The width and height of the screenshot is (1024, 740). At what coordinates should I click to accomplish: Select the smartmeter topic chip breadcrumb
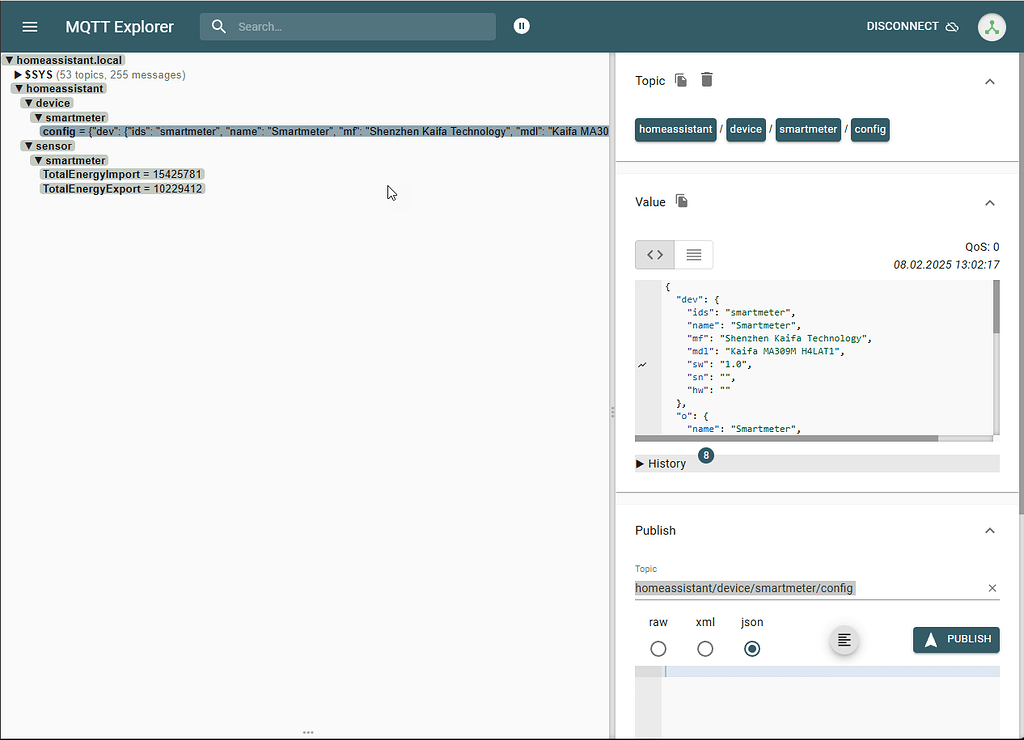(808, 129)
